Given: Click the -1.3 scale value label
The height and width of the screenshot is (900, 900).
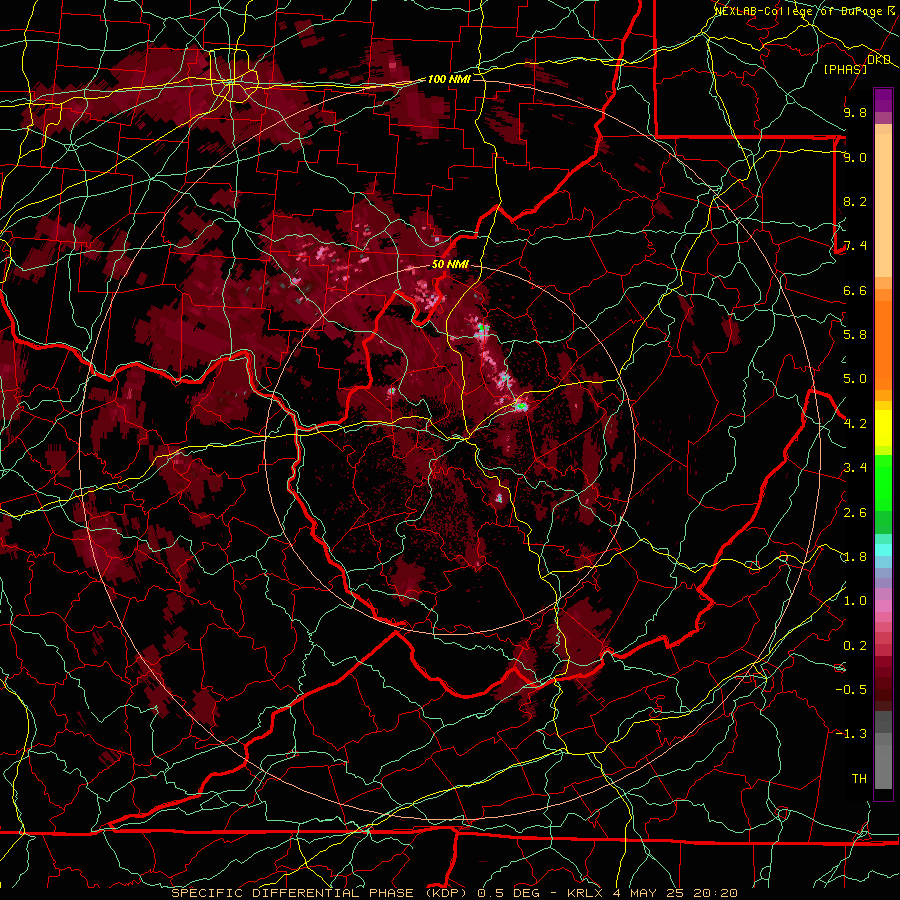Looking at the screenshot, I should pyautogui.click(x=851, y=734).
